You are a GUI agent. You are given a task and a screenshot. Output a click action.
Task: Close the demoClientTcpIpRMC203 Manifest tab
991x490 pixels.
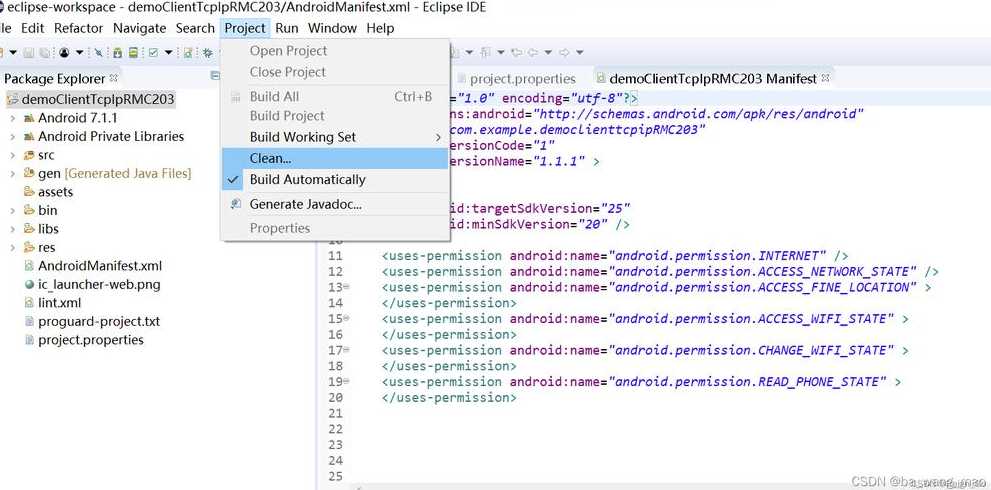824,78
